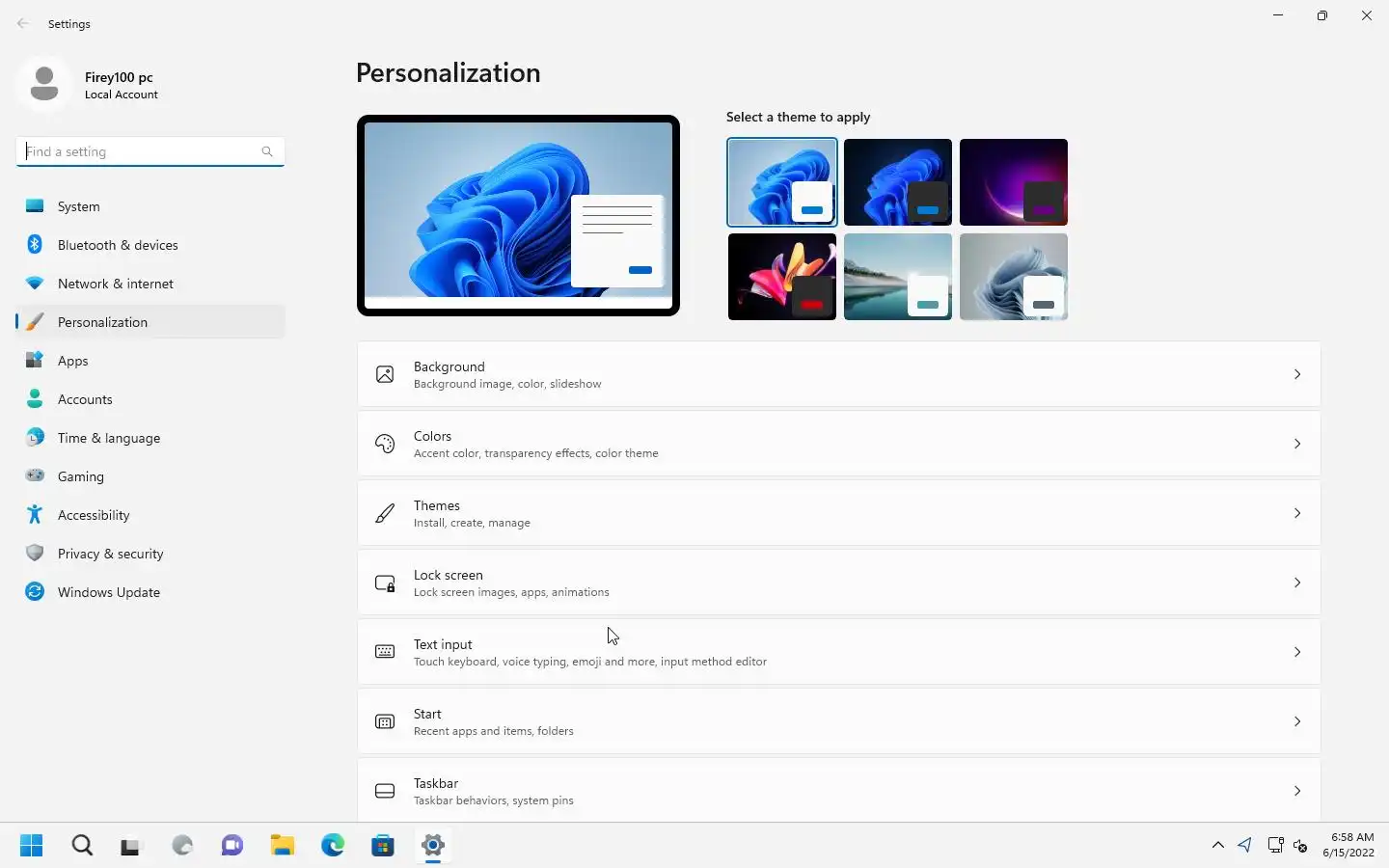Click the Find a setting search box
This screenshot has height=868, width=1389.
point(150,151)
